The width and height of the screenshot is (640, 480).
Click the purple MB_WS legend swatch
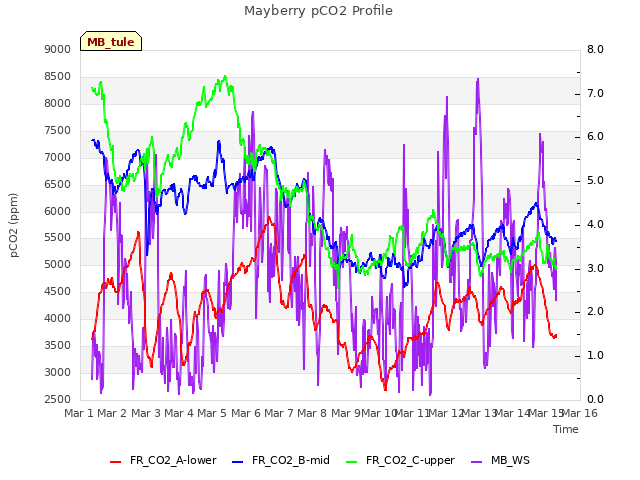pyautogui.click(x=476, y=461)
